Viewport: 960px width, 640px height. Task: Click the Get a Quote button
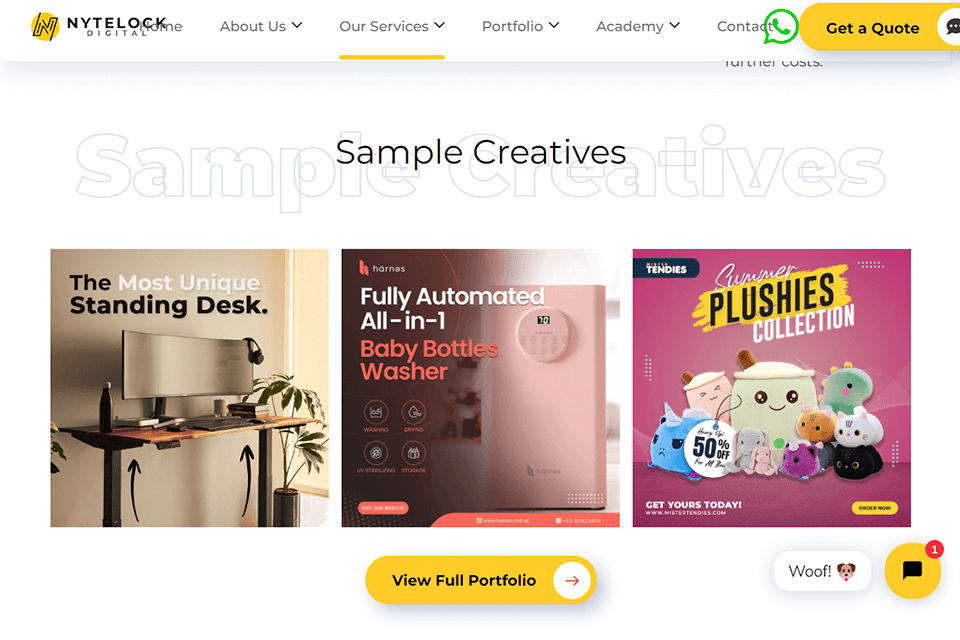click(872, 28)
